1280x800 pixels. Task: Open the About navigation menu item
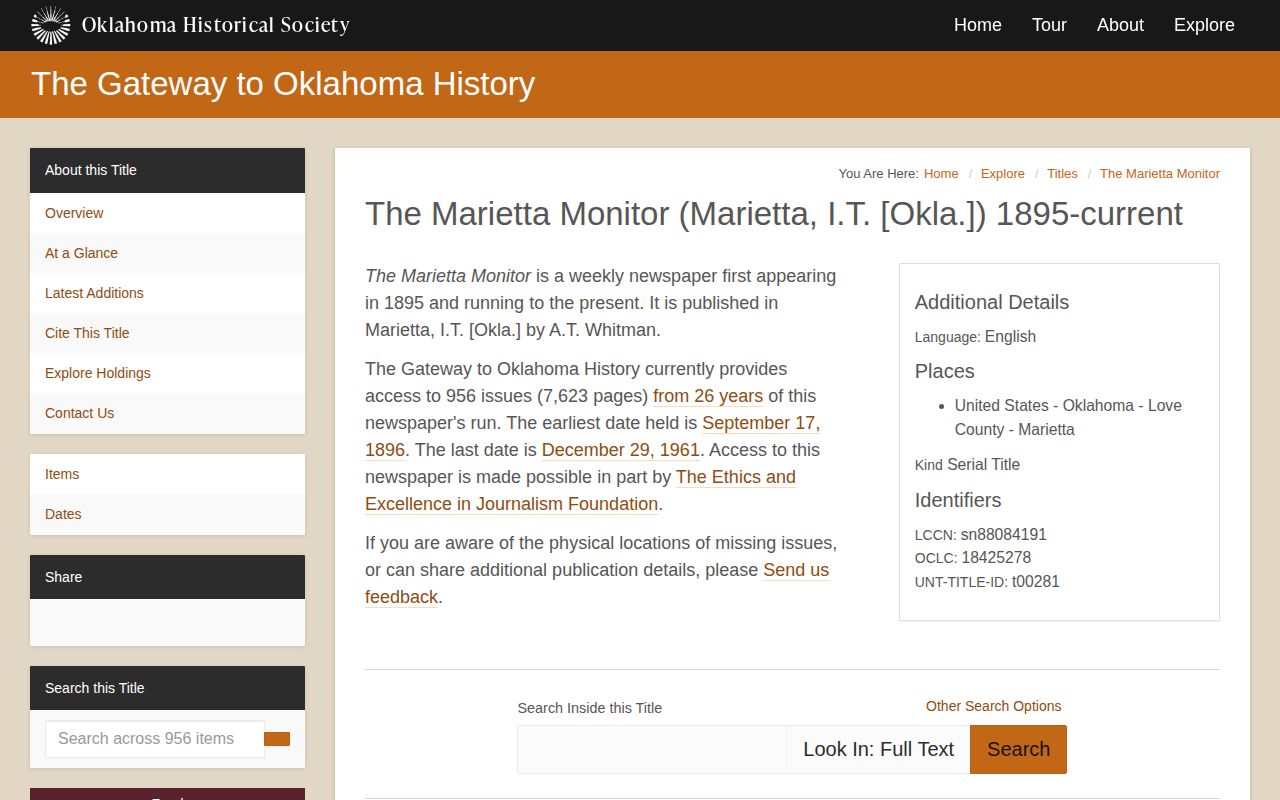pos(1120,25)
